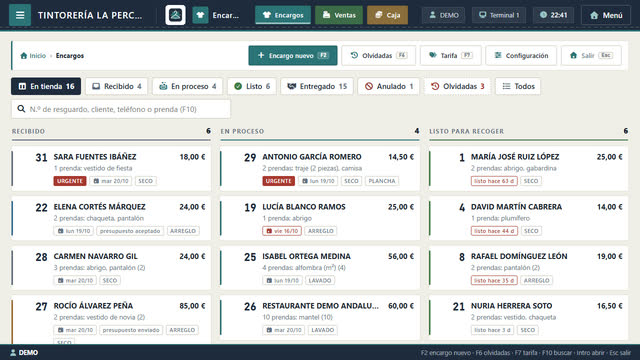This screenshot has width=640, height=360.
Task: Open order 1 María José Ruiz López
Action: tap(528, 168)
